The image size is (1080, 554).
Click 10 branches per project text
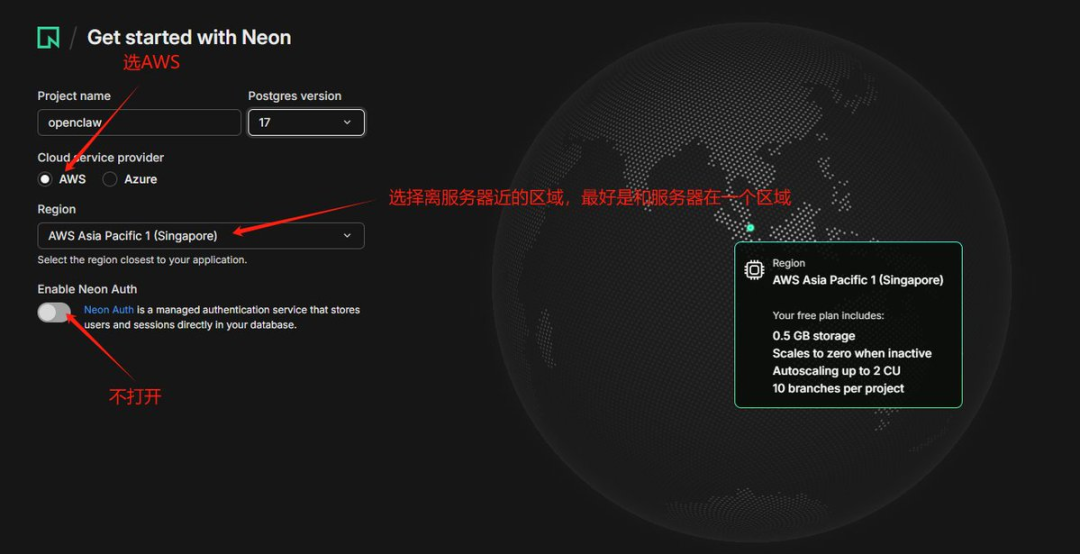(x=838, y=389)
